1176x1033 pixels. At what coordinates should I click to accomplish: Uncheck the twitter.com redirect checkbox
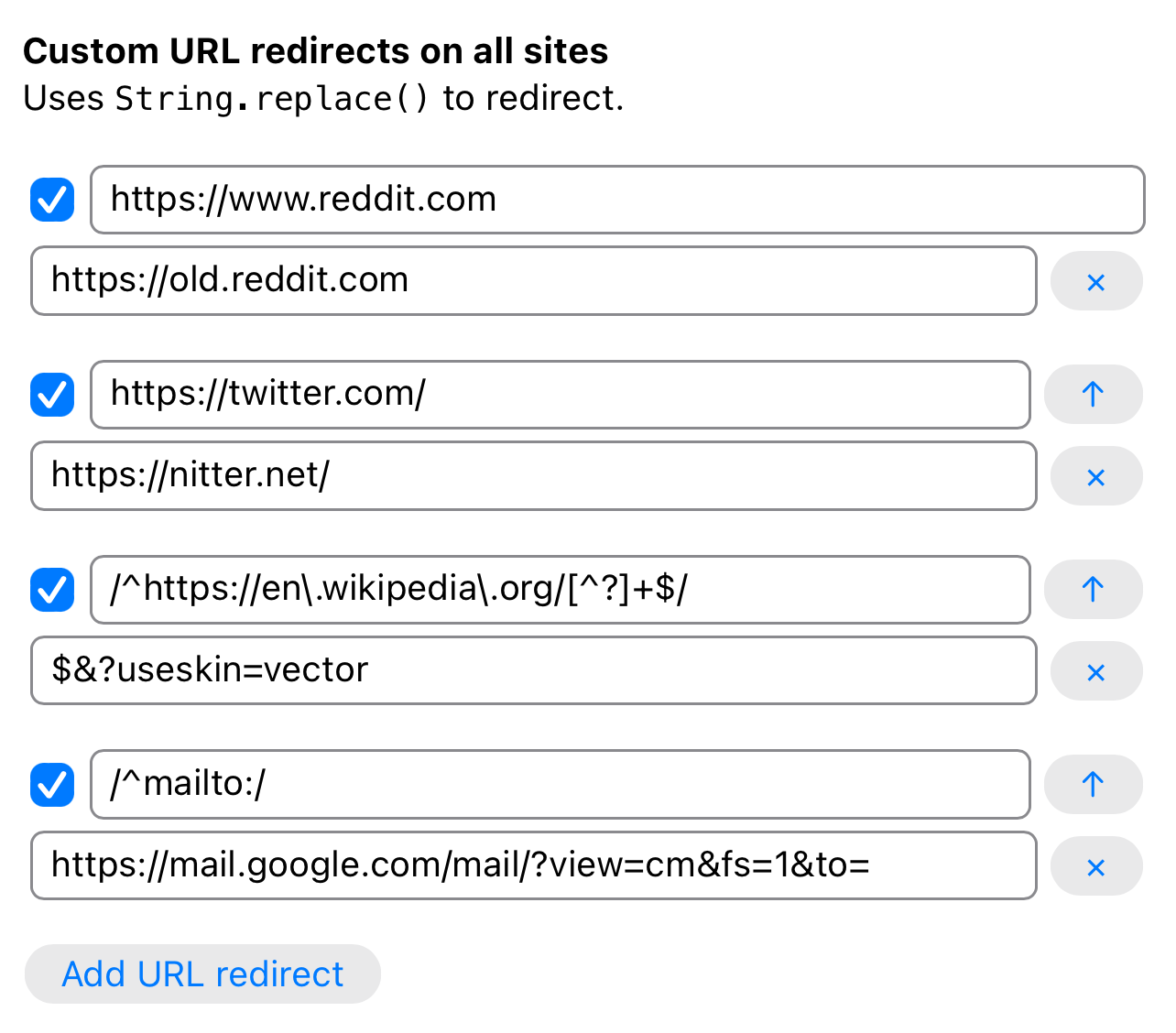(x=52, y=395)
